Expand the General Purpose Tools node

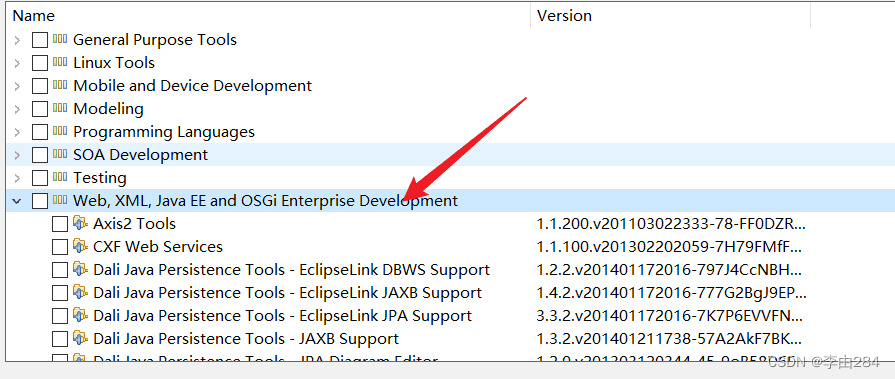click(17, 40)
